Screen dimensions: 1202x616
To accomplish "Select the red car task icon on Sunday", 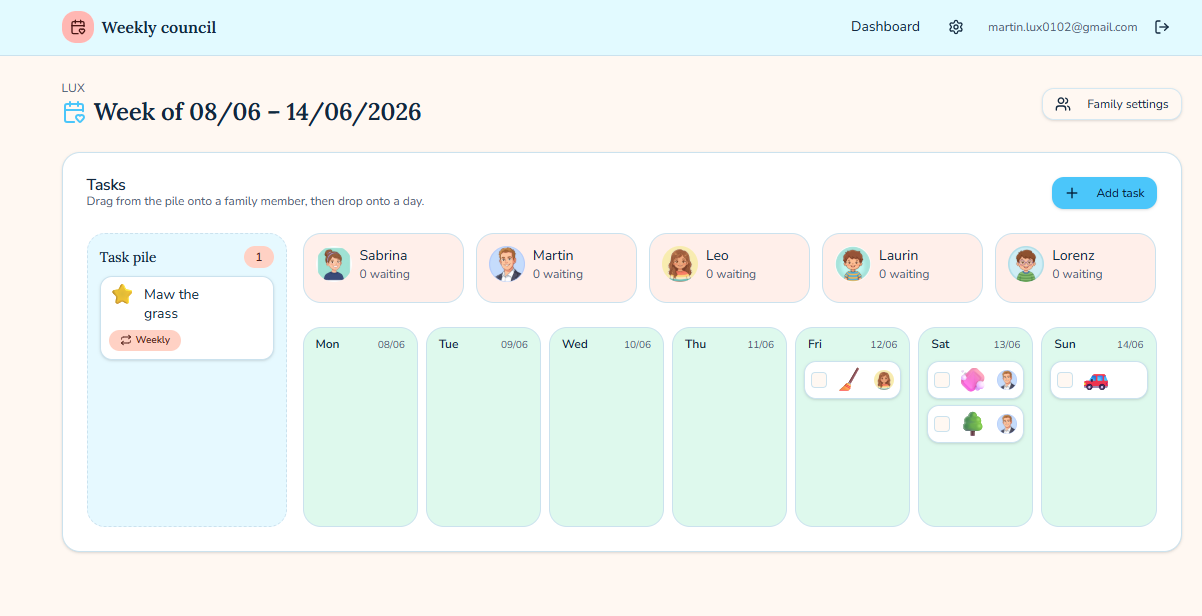I will coord(1096,380).
